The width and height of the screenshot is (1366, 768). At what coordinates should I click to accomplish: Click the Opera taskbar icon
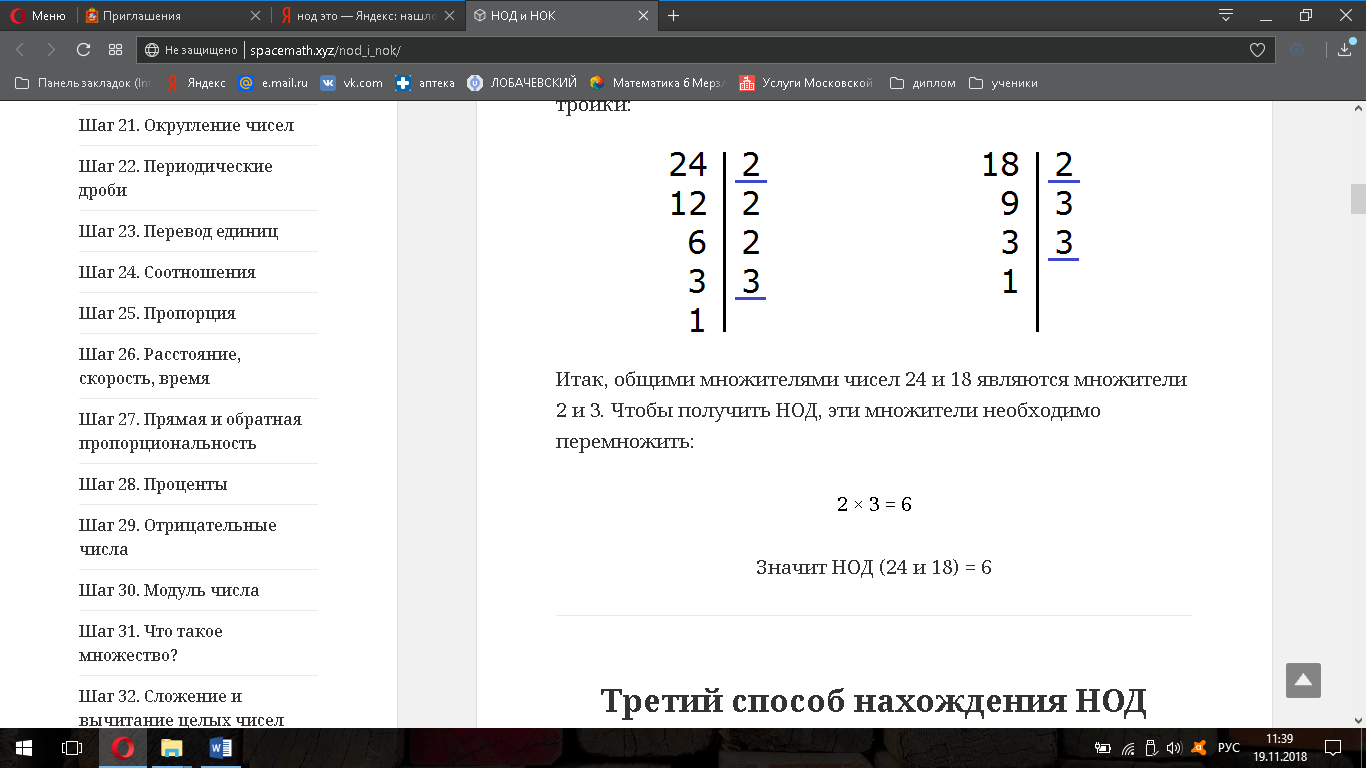click(122, 747)
